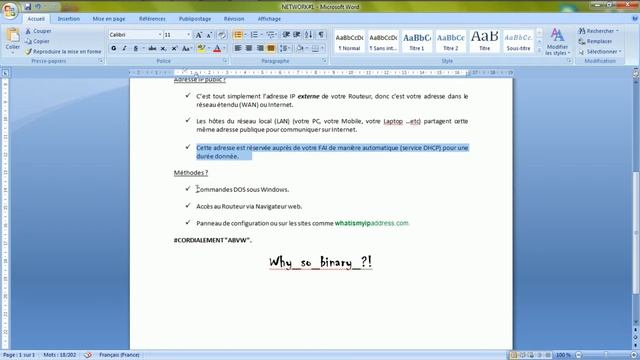
Task: Cut selection with the Couper button
Action: pos(38,31)
